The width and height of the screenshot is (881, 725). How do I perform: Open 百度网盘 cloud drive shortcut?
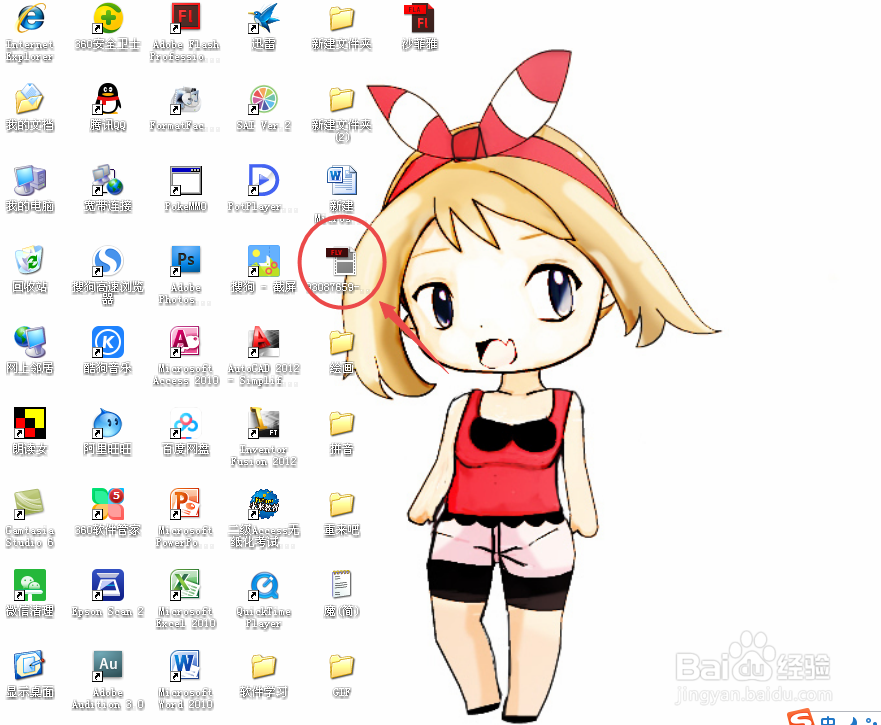click(x=186, y=423)
